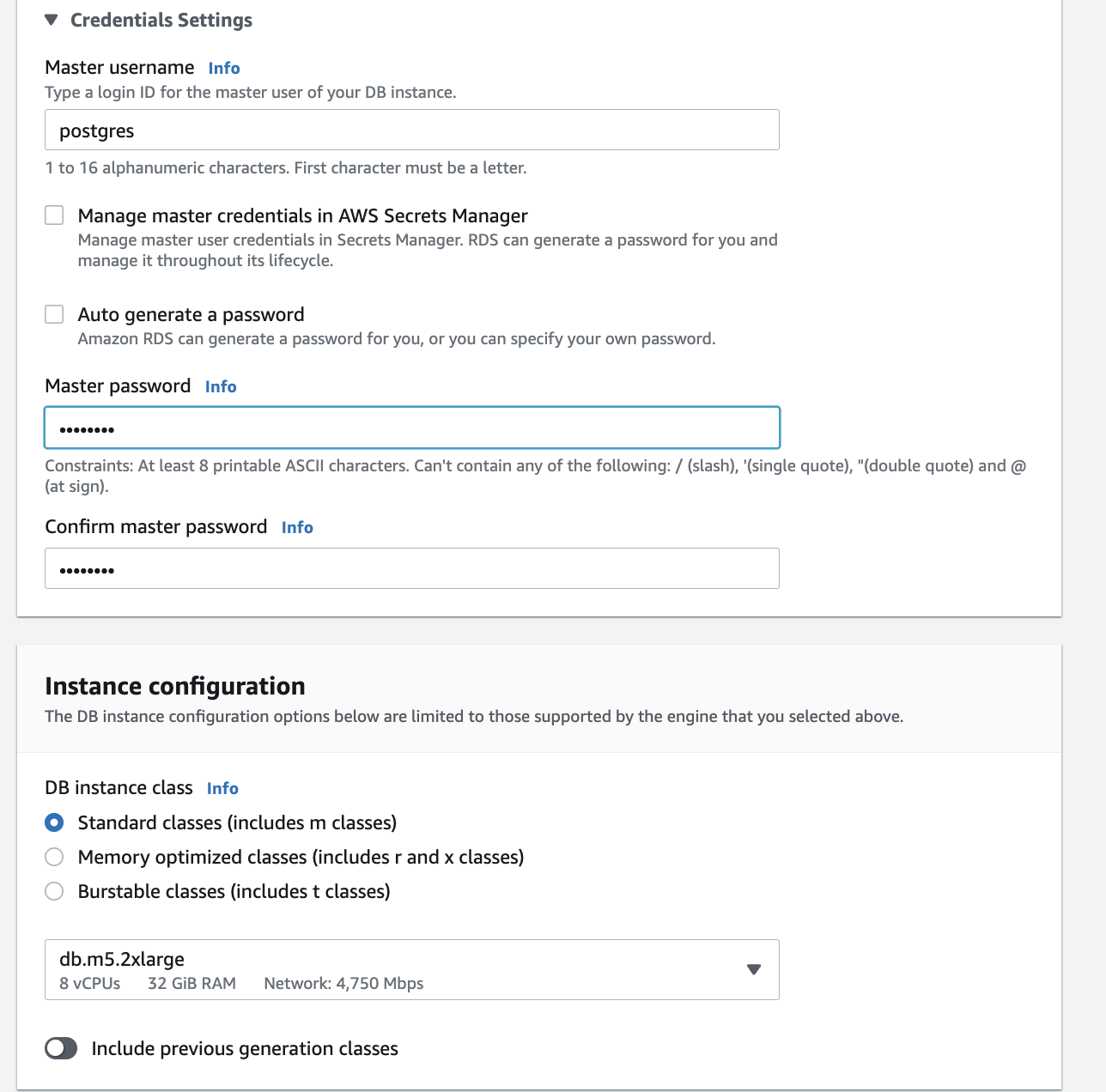Open Info link next to Master username
The width and height of the screenshot is (1106, 1092).
pyautogui.click(x=223, y=68)
